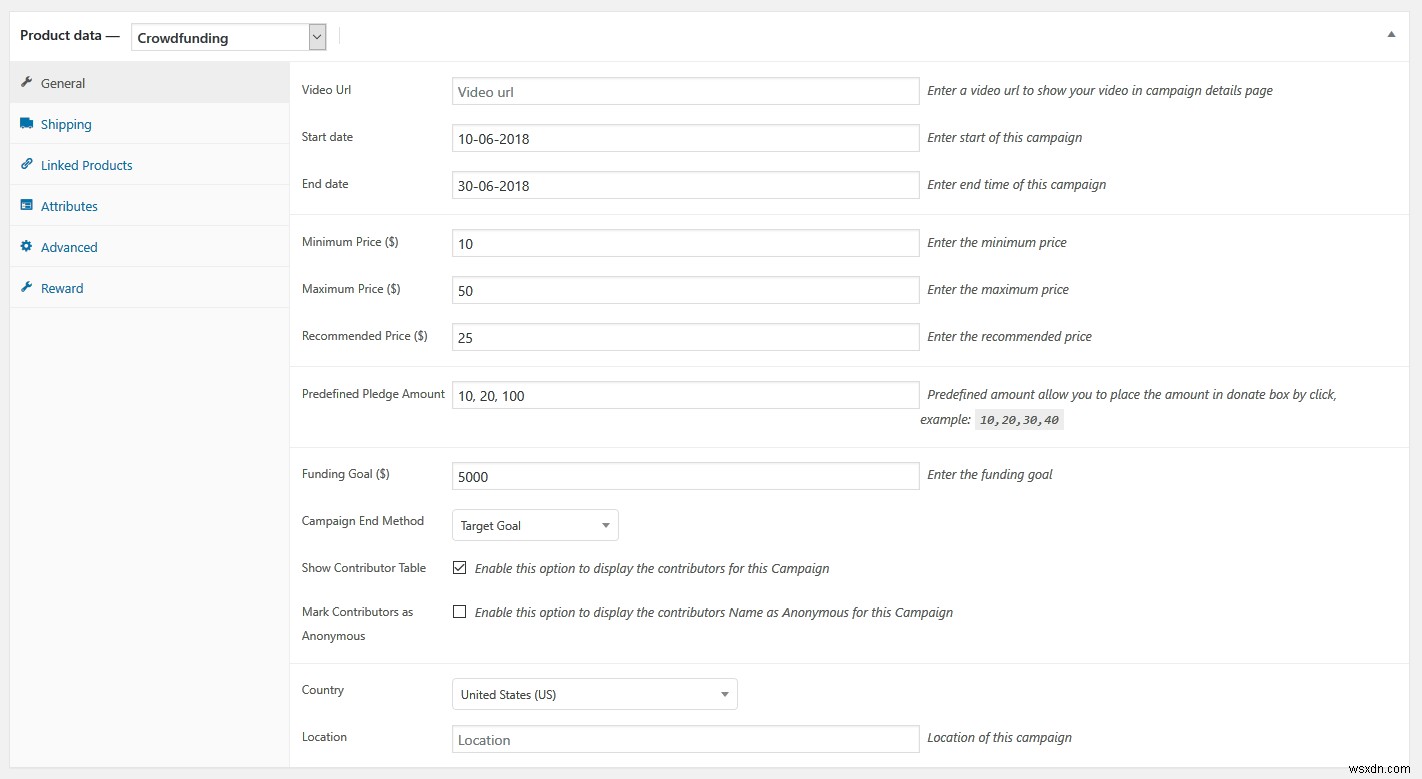
Task: Go to the Reward section
Action: tap(62, 287)
